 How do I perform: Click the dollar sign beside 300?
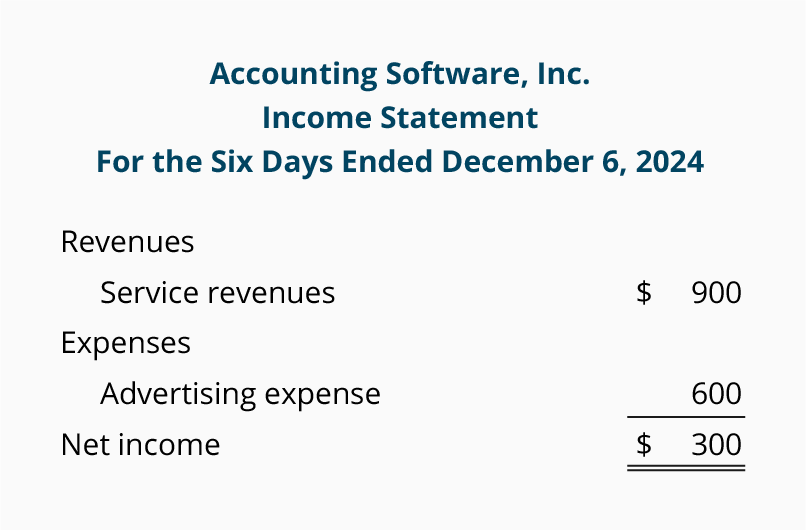tap(644, 445)
